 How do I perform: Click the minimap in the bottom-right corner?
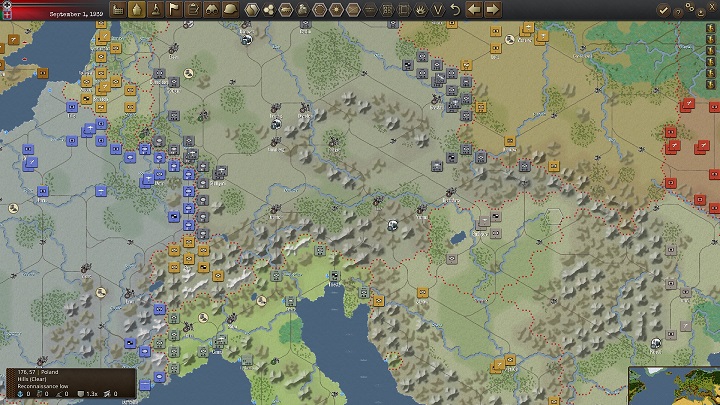tap(674, 386)
